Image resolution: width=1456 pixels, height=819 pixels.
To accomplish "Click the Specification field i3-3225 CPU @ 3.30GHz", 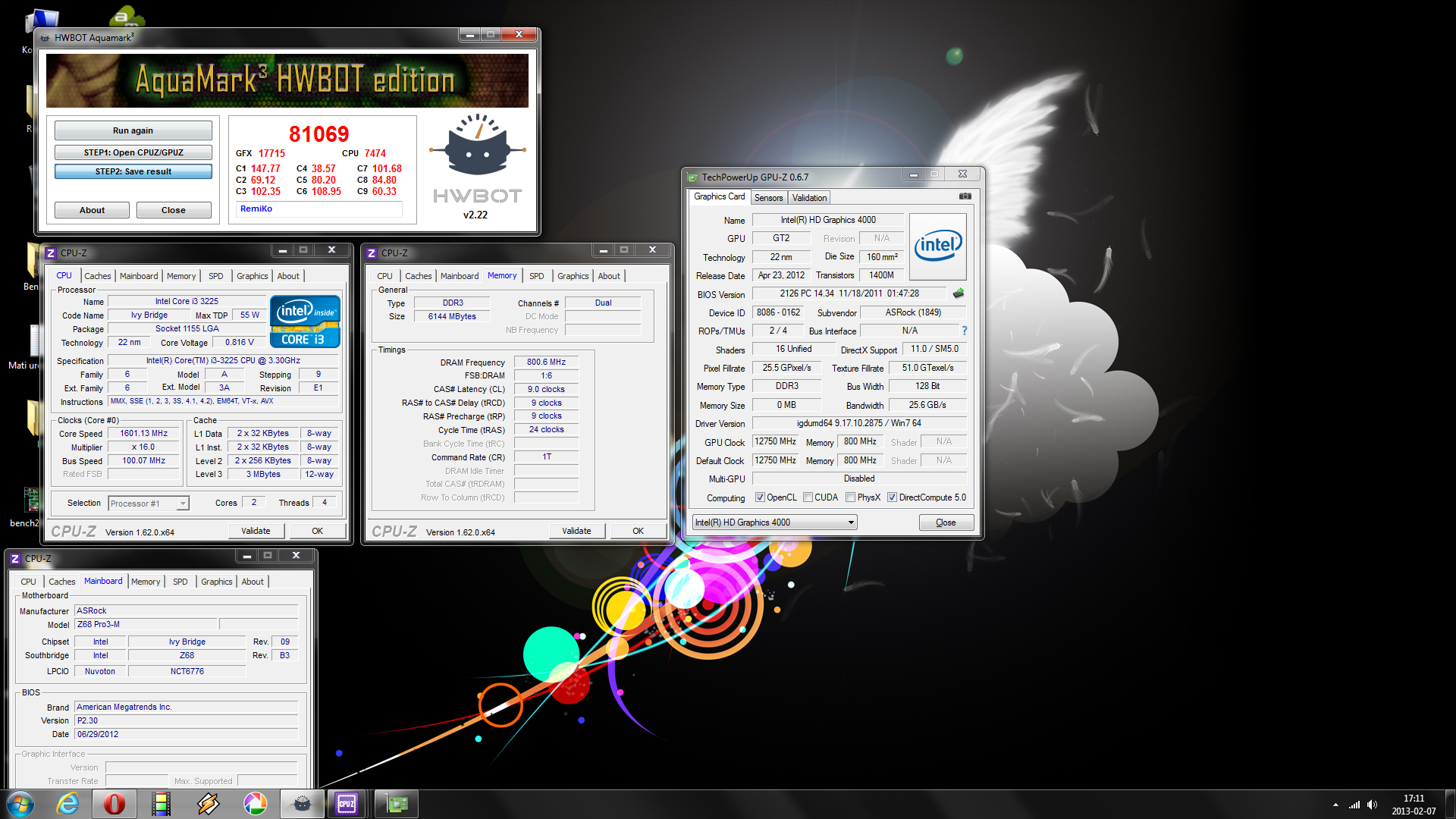I will 223,361.
